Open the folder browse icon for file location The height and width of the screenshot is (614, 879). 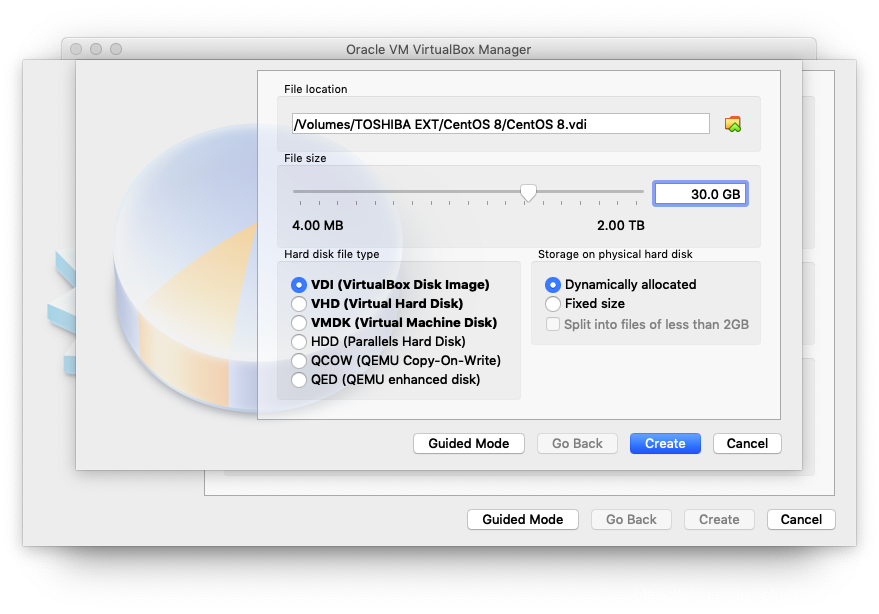tap(733, 124)
